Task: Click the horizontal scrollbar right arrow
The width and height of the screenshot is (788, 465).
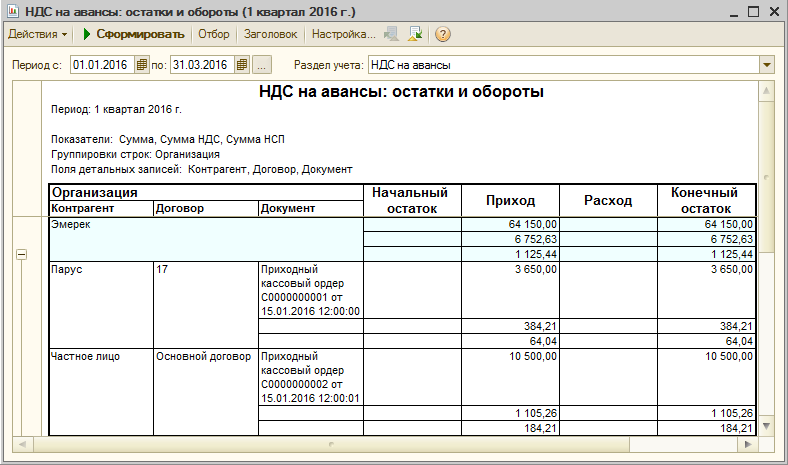Action: 750,443
